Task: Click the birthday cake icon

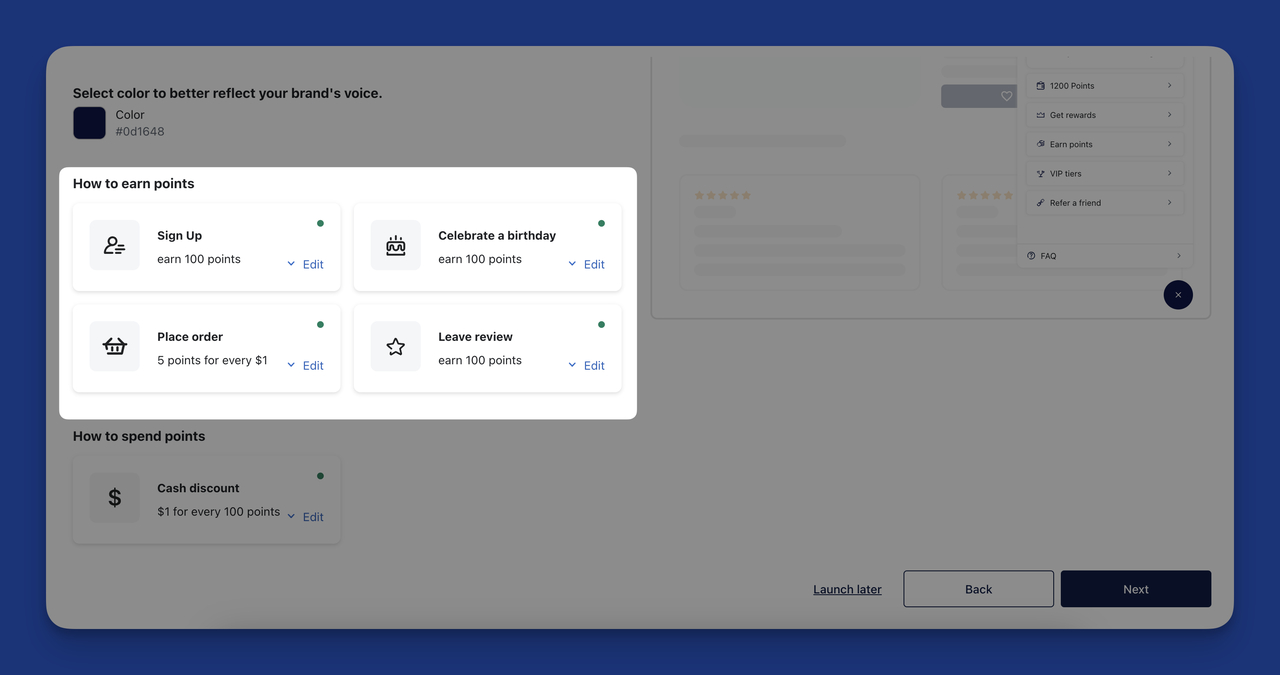Action: click(x=396, y=245)
